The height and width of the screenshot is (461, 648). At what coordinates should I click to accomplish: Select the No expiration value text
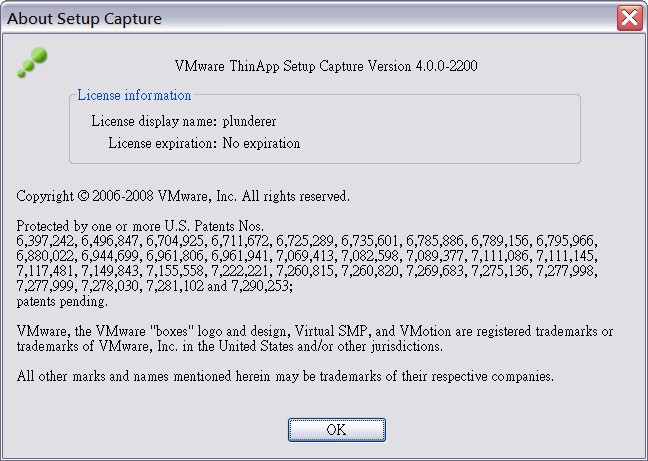click(x=261, y=143)
